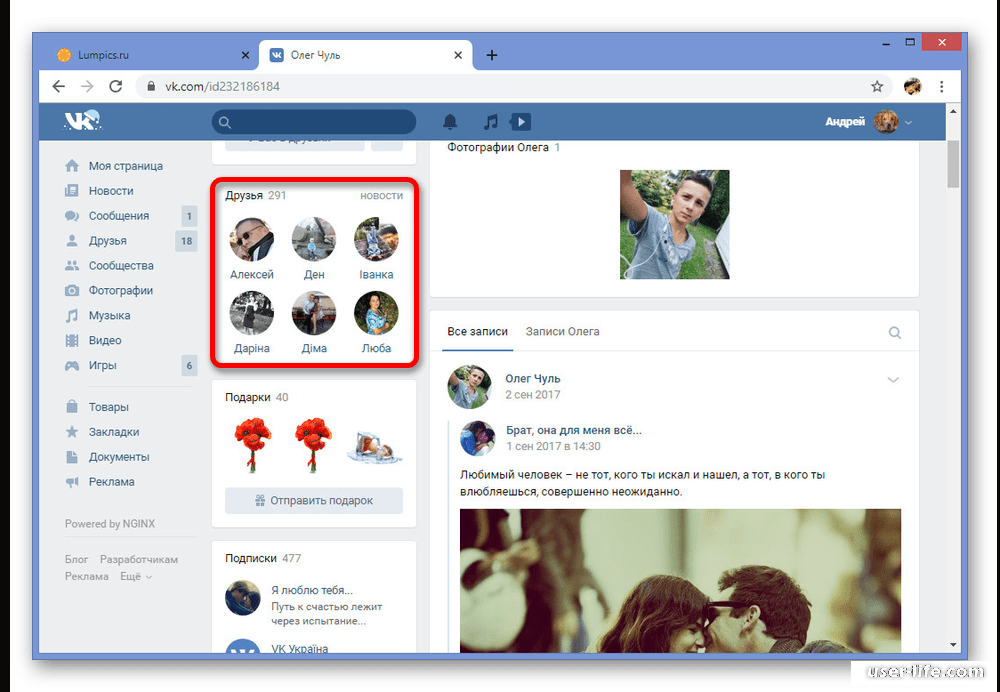
Task: Click the address bar URL vk.com/id232186184
Action: [x=222, y=86]
